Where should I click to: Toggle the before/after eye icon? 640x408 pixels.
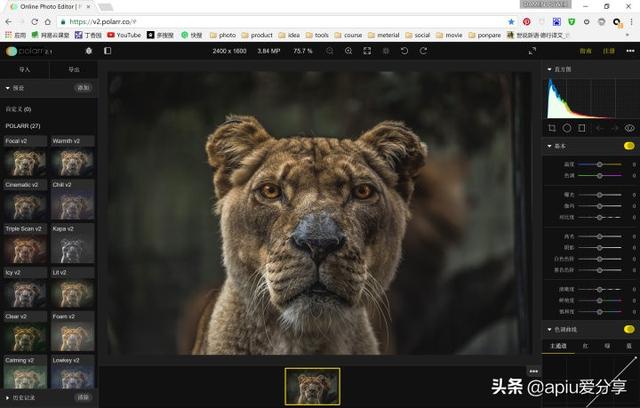coord(629,128)
